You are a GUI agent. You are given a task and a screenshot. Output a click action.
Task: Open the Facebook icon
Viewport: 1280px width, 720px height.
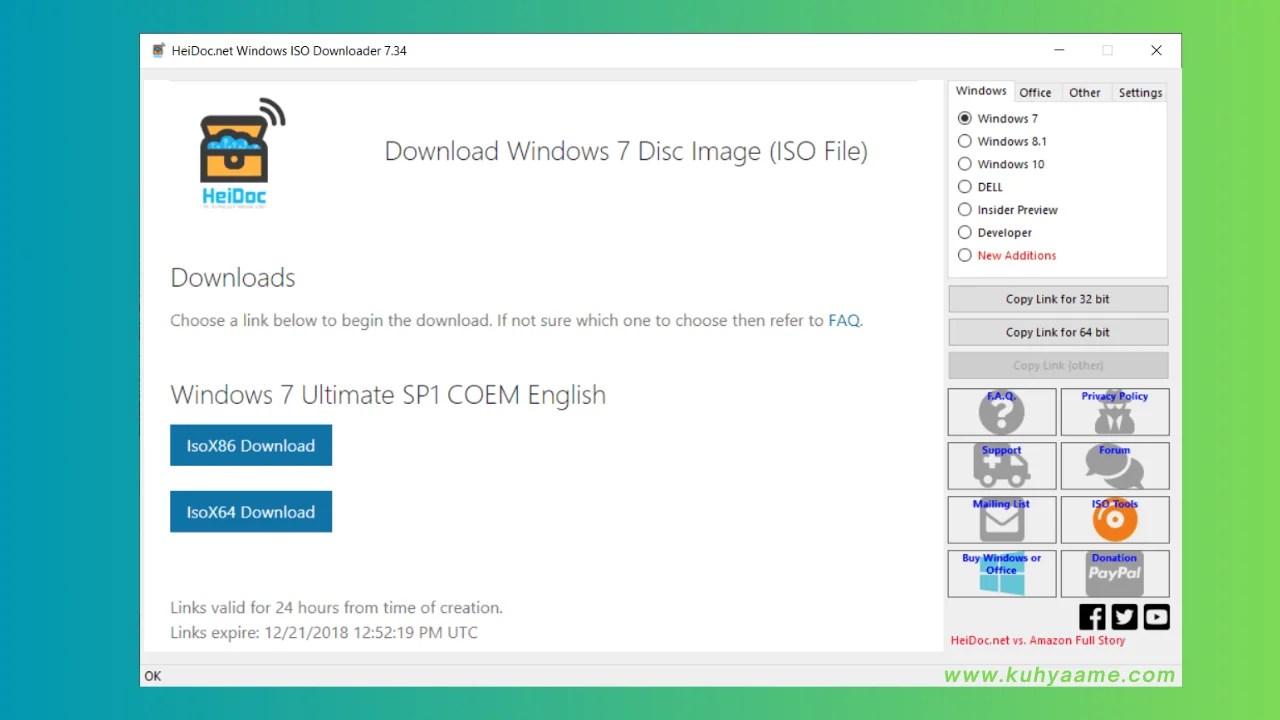click(1093, 617)
